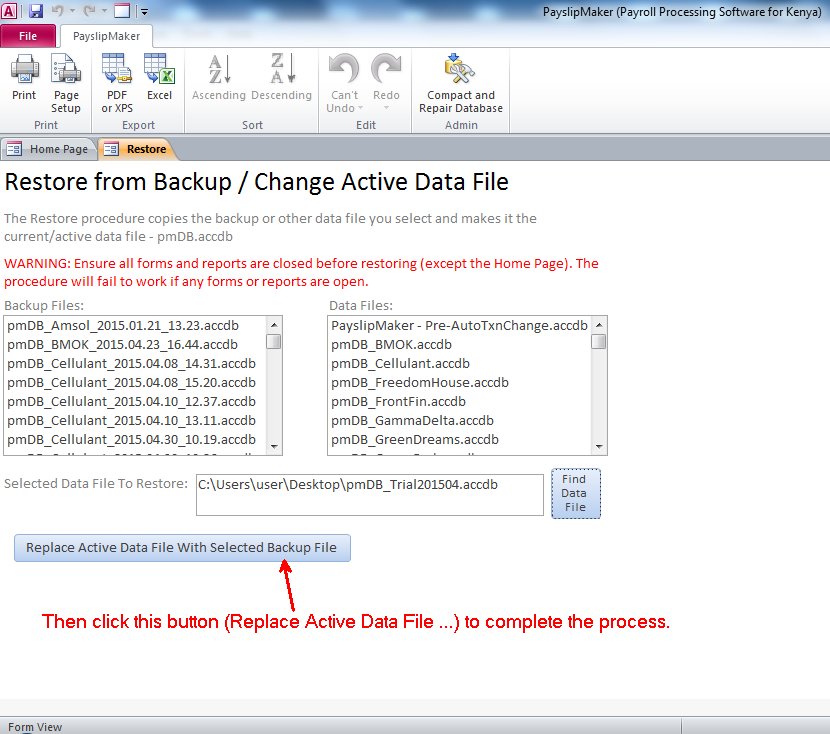Viewport: 830px width, 734px height.
Task: Sort Ascending using the A-Z icon
Action: point(219,69)
